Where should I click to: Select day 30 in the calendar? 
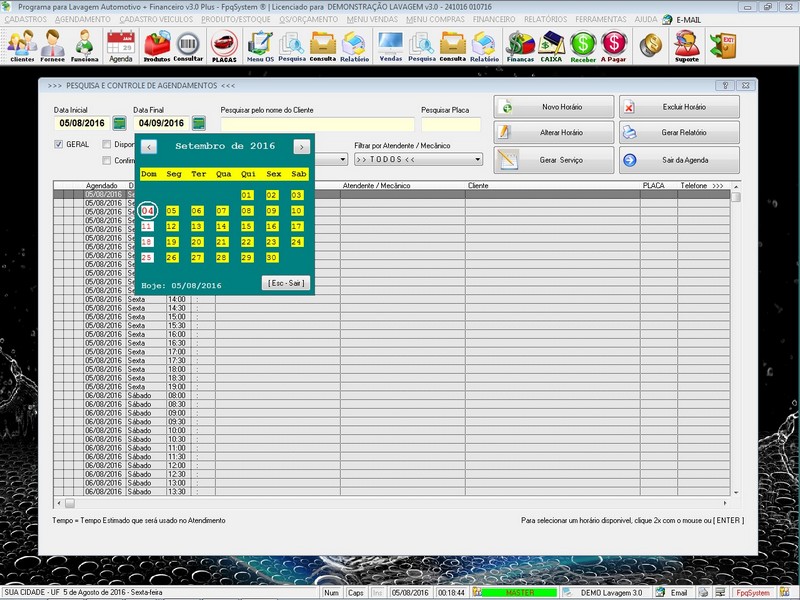pyautogui.click(x=272, y=258)
